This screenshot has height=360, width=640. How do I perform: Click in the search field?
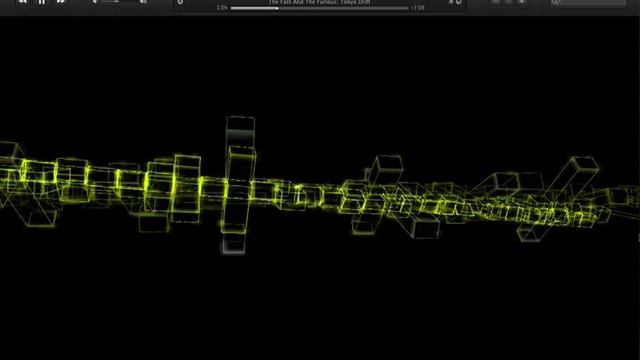point(588,2)
